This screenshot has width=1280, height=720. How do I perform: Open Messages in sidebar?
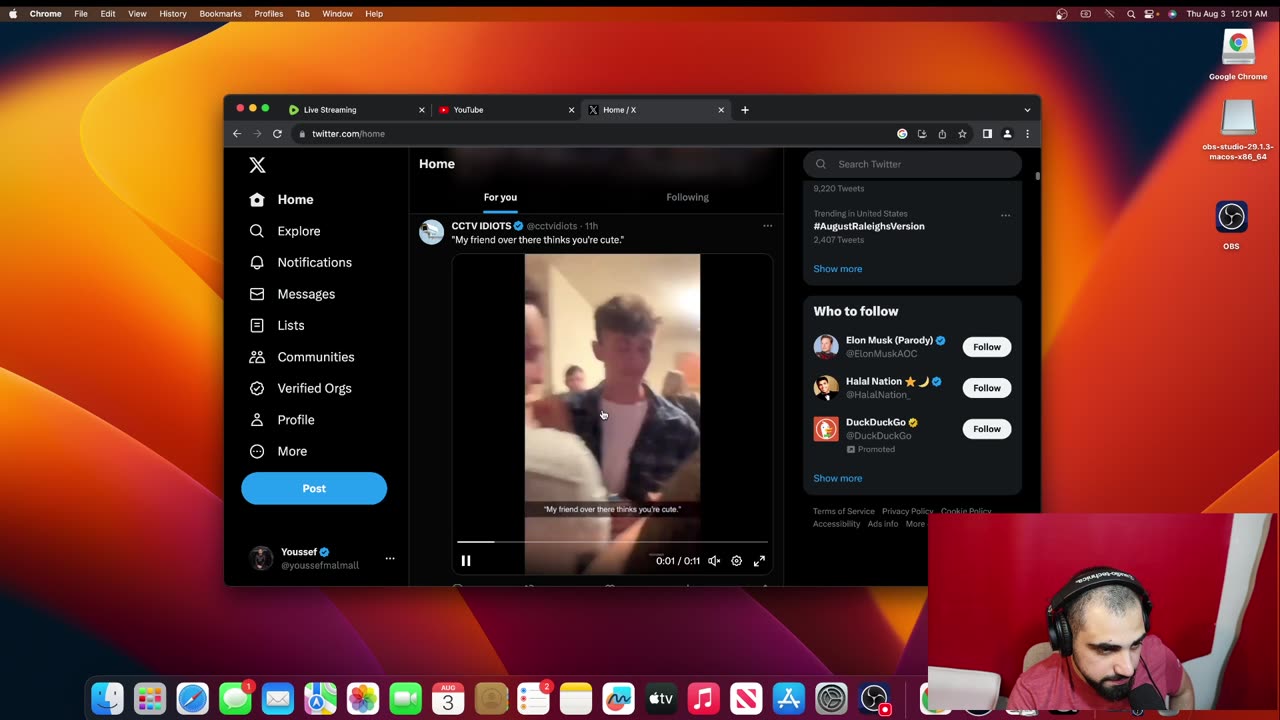point(292,294)
